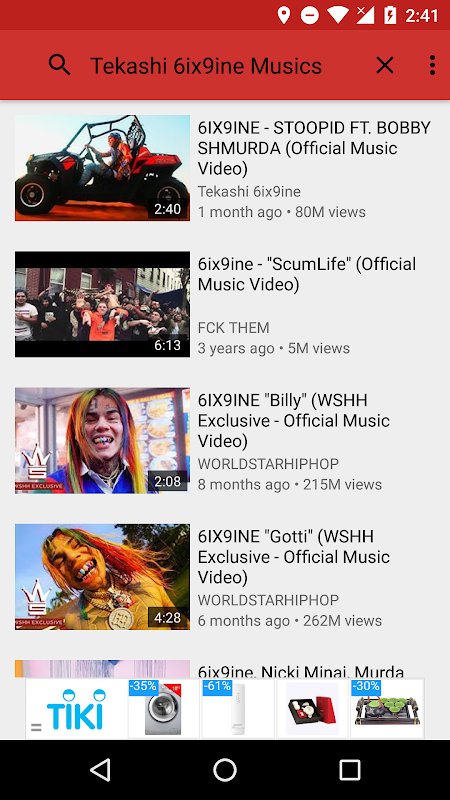
Task: Tap the Gotti video thumbnail image
Action: click(103, 577)
